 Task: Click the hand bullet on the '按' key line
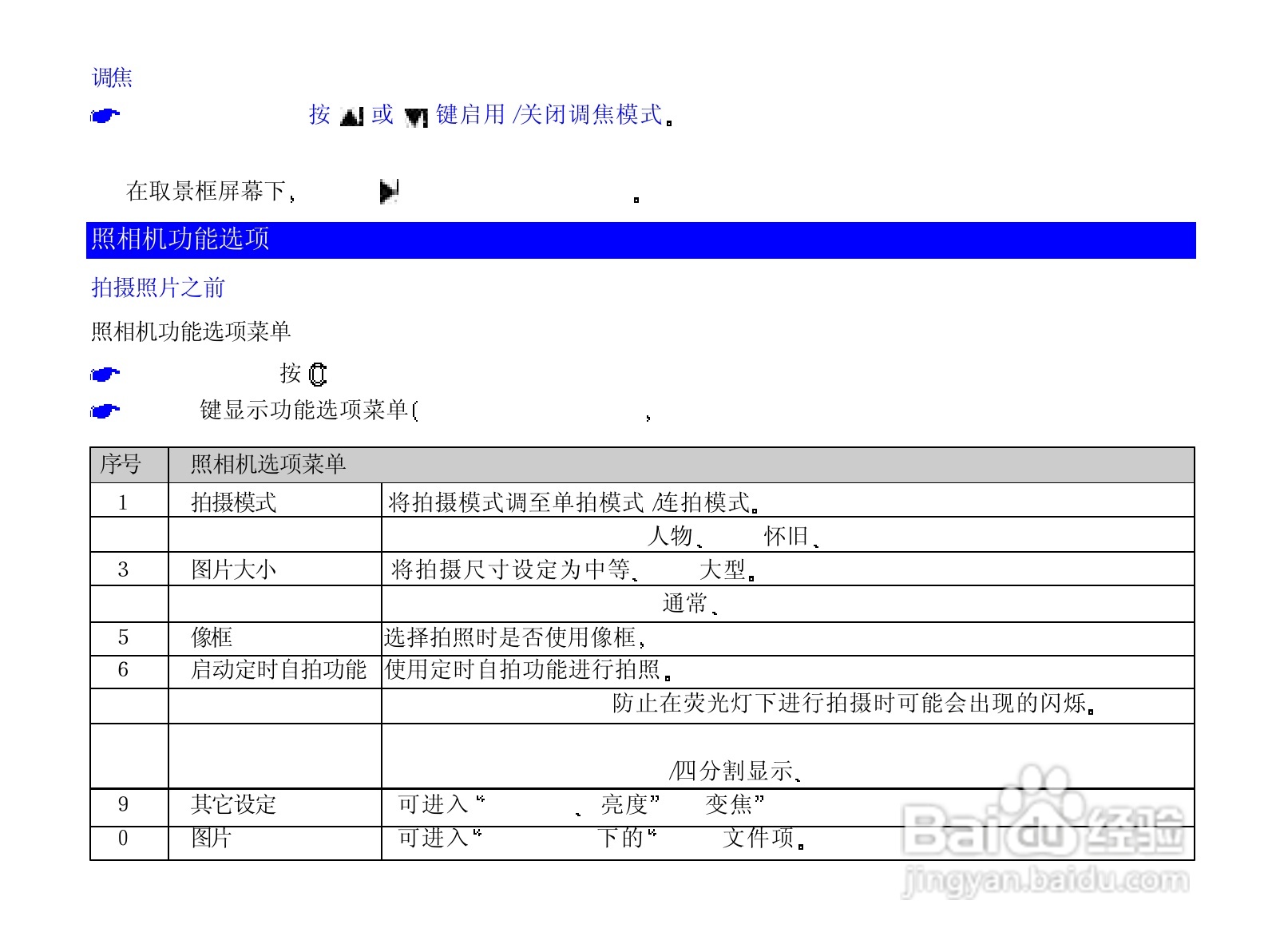[105, 375]
